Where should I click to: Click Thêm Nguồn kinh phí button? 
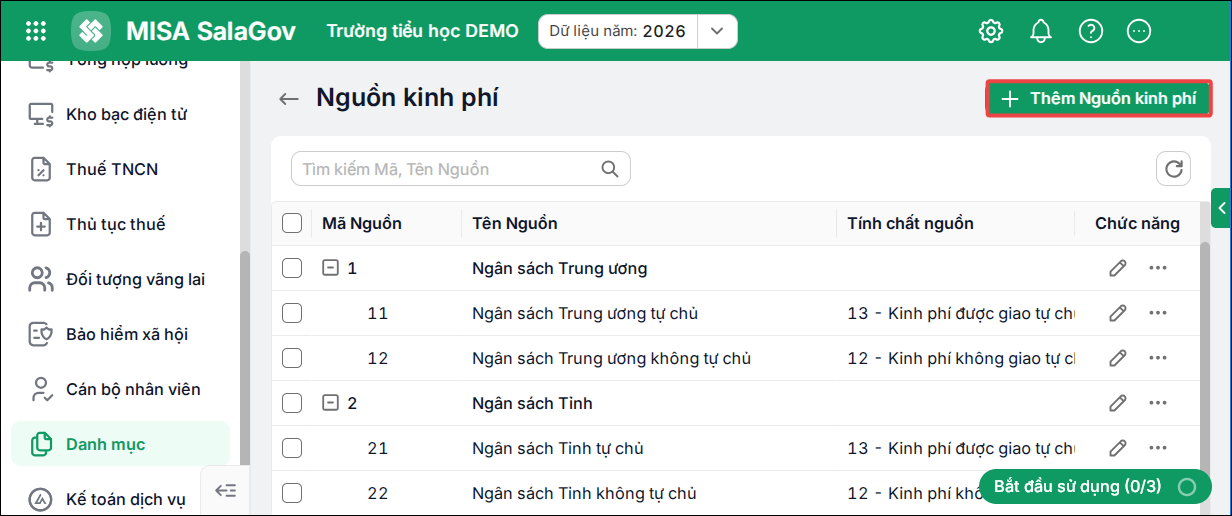1098,98
